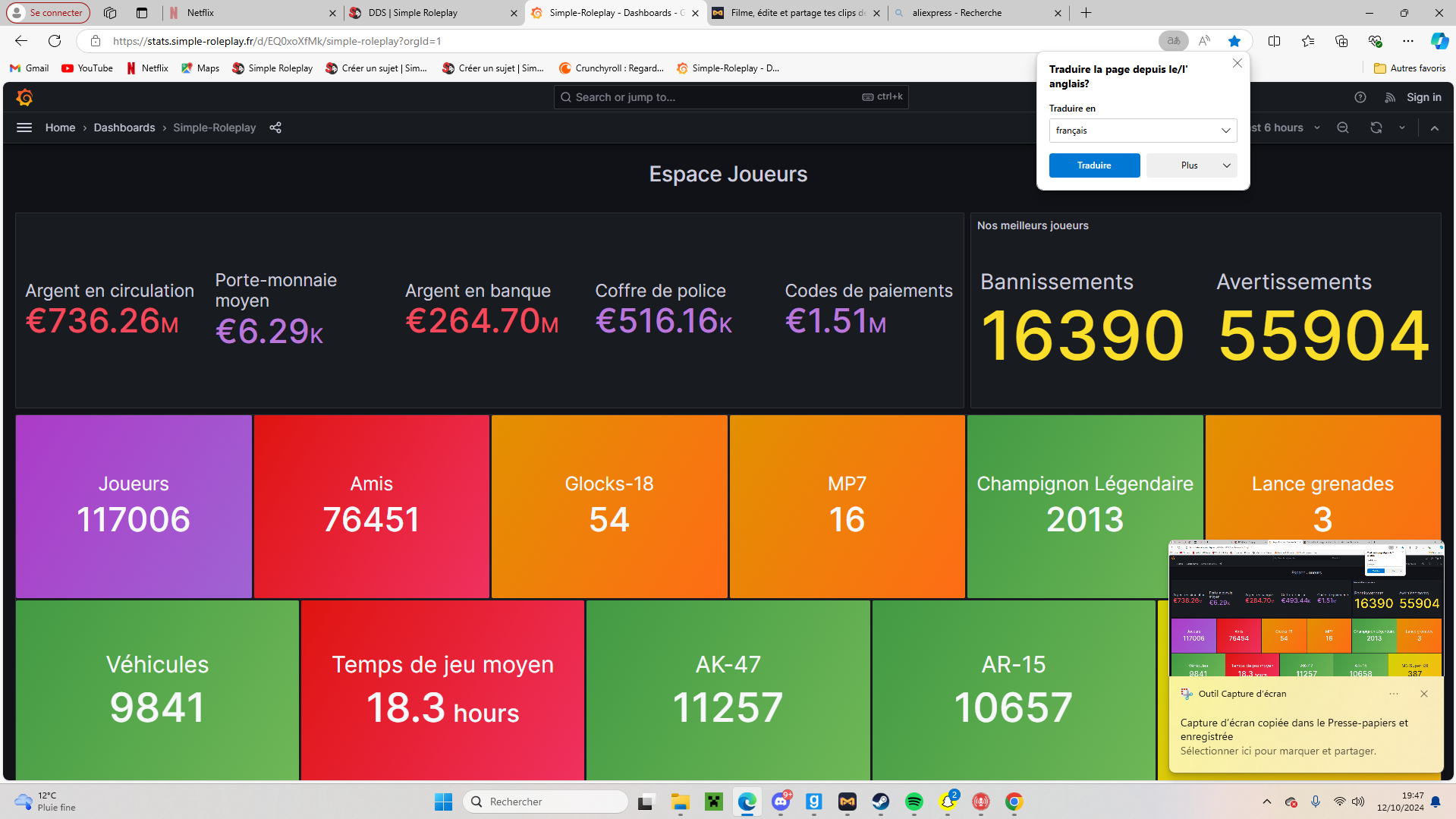Switch to the Filme clips tab
This screenshot has height=819, width=1456.
pos(797,13)
